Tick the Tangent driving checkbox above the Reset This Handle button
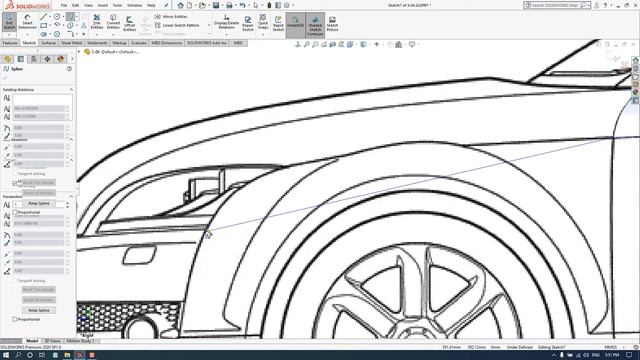The width and height of the screenshot is (640, 360). [15, 280]
